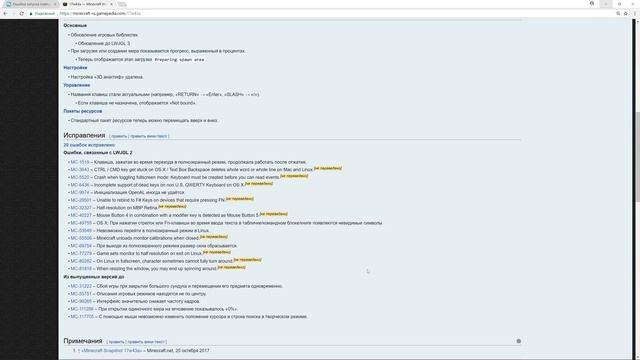640x360 pixels.
Task: Click the 'Preparing spawn area' code text
Action: pyautogui.click(x=179, y=60)
